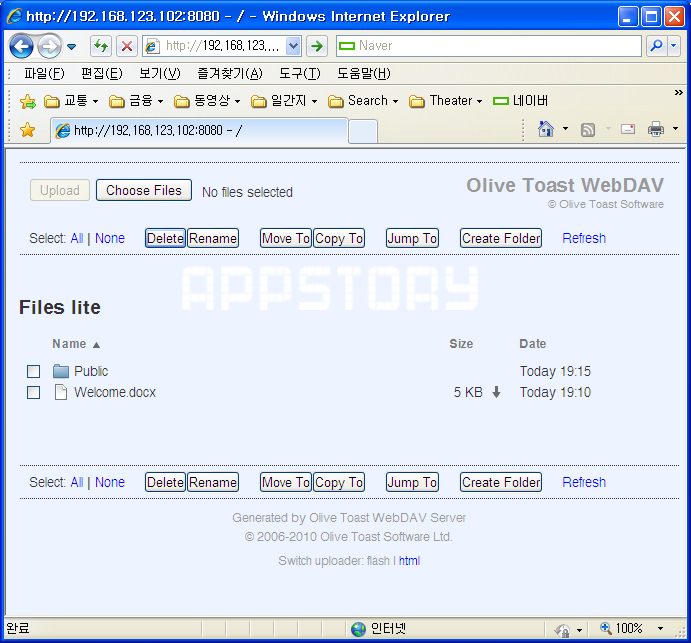Screen dimensions: 691x643
Task: Click the top Copy To button
Action: pos(339,238)
